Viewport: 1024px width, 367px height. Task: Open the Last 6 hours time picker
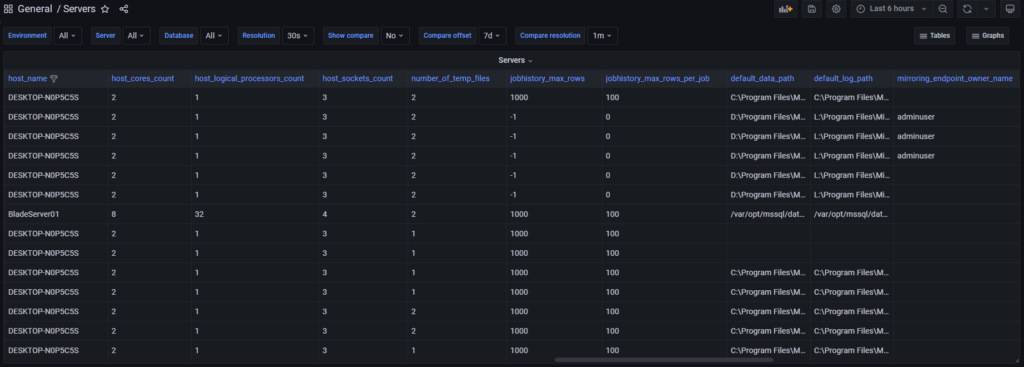[x=891, y=9]
